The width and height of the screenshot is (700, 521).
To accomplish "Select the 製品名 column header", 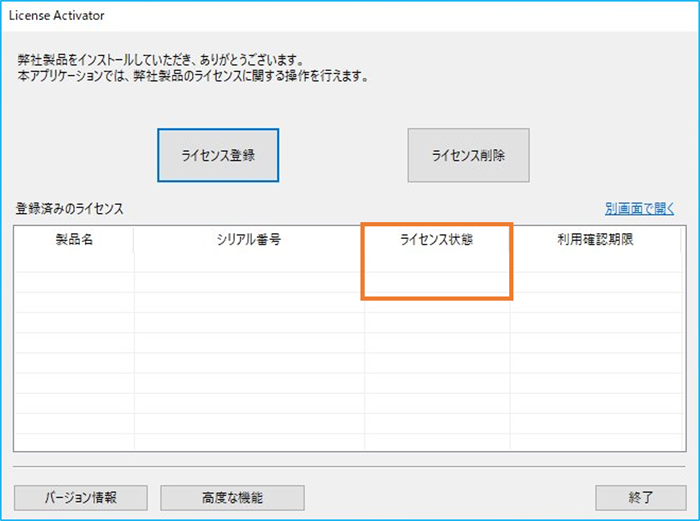I will coord(74,241).
